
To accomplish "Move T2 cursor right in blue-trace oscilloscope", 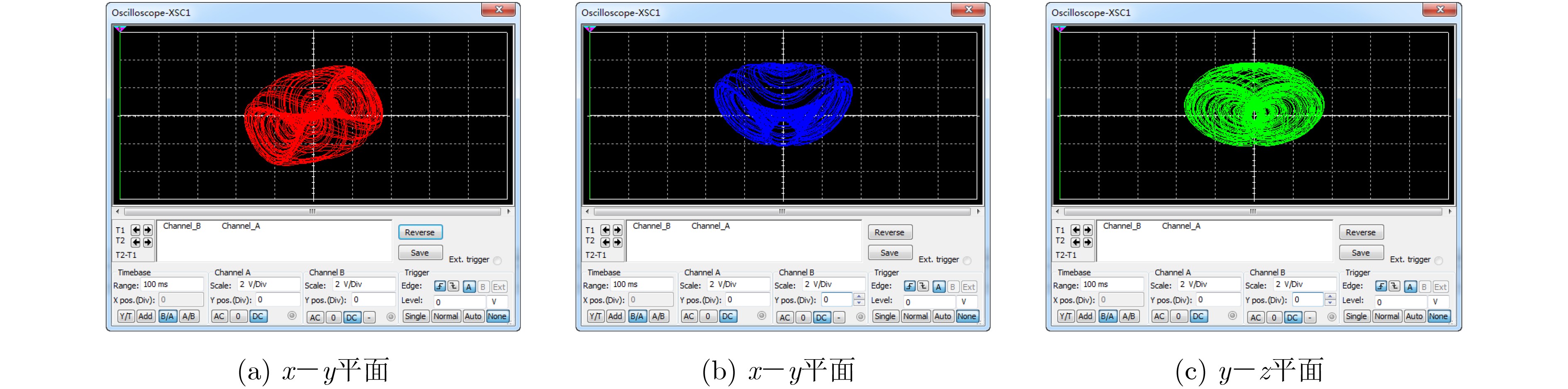I will click(x=617, y=242).
